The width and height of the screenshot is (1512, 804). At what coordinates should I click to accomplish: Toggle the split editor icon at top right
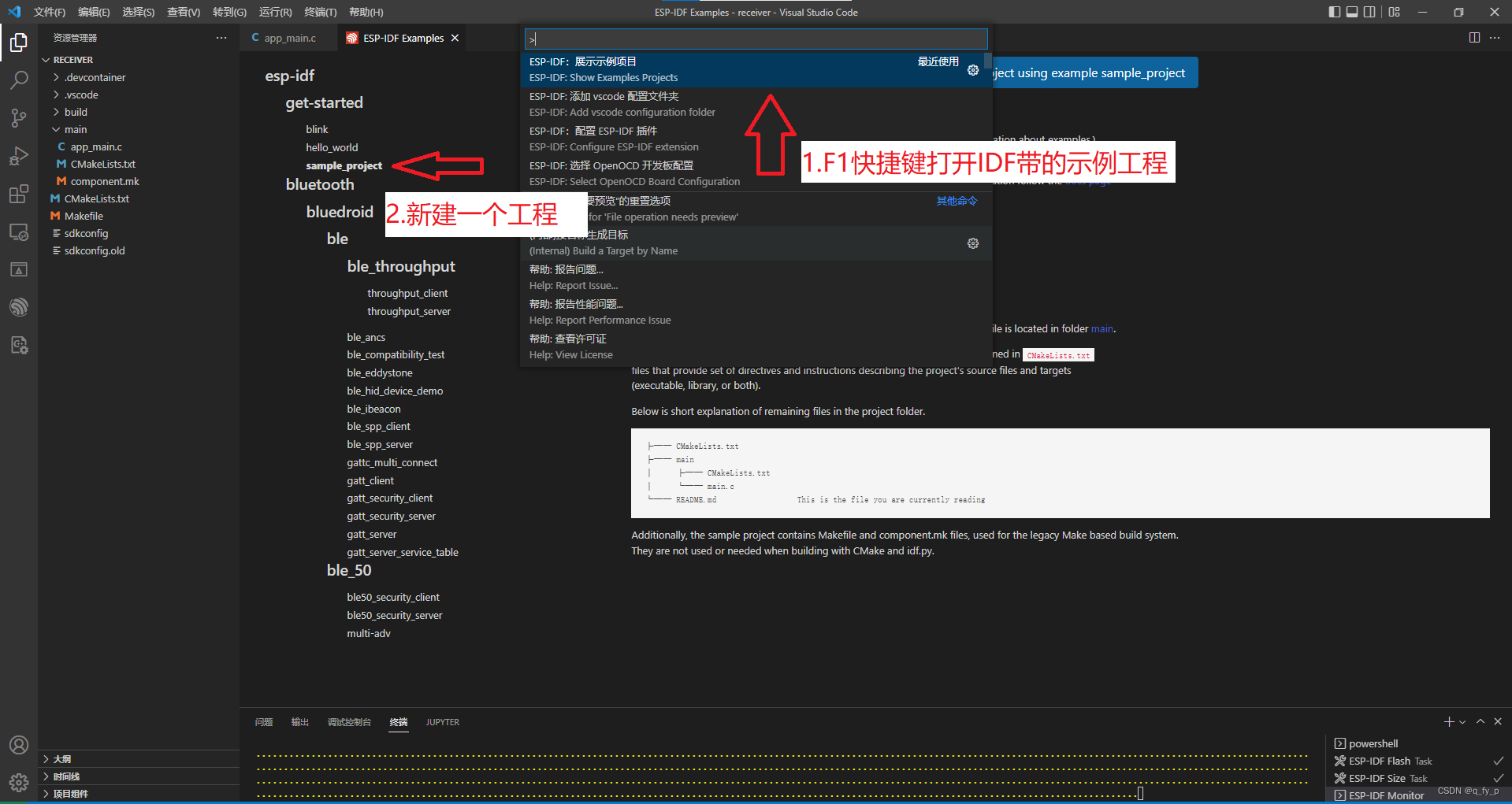[x=1474, y=37]
